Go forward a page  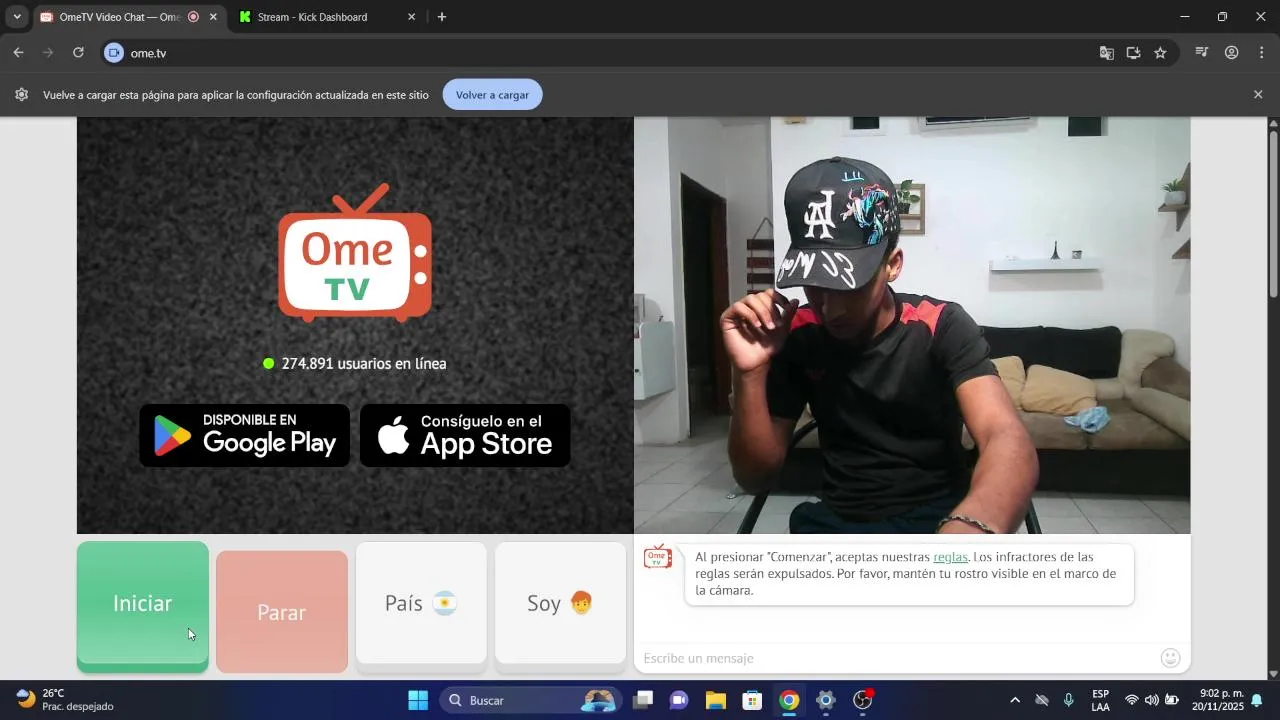pyautogui.click(x=48, y=53)
